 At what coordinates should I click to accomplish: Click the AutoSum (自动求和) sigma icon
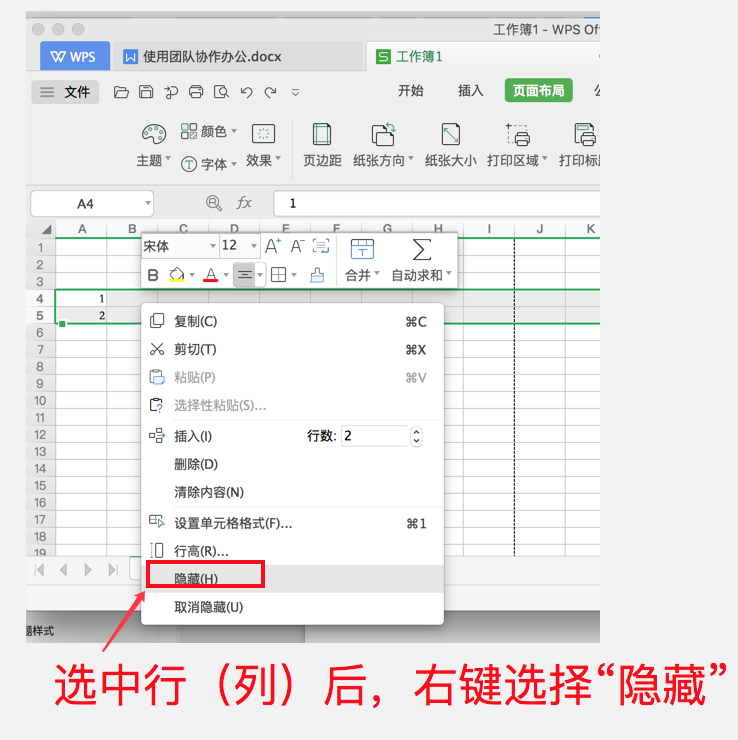click(422, 249)
